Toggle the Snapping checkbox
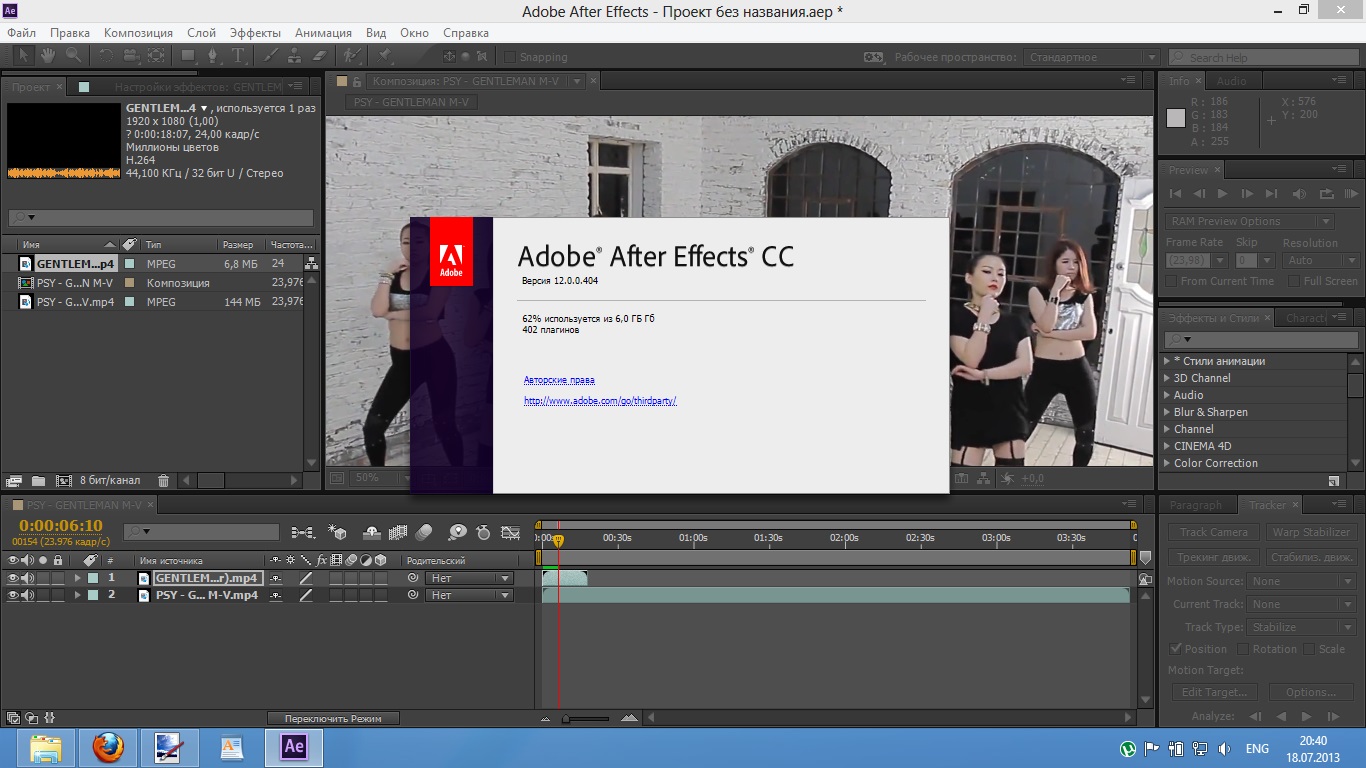This screenshot has height=768, width=1366. click(x=510, y=57)
